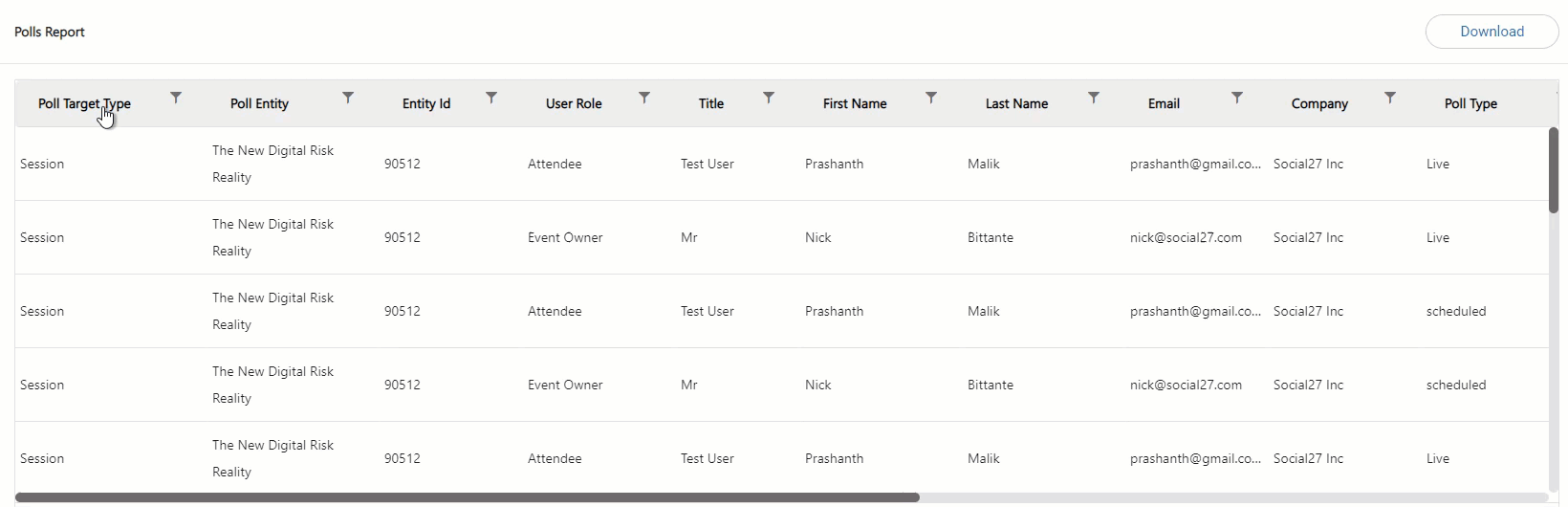The width and height of the screenshot is (1568, 507).
Task: Sort table by Email header
Action: tap(1164, 103)
